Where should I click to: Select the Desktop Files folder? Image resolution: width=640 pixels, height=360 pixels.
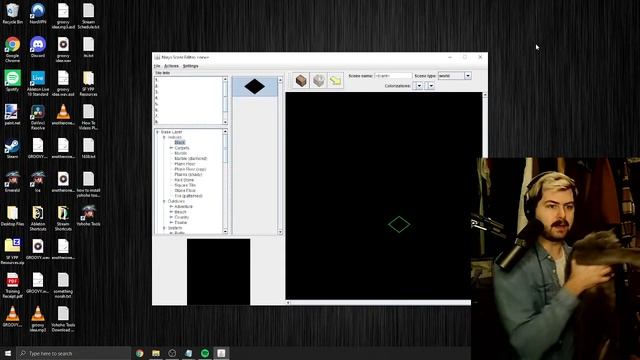pyautogui.click(x=13, y=216)
